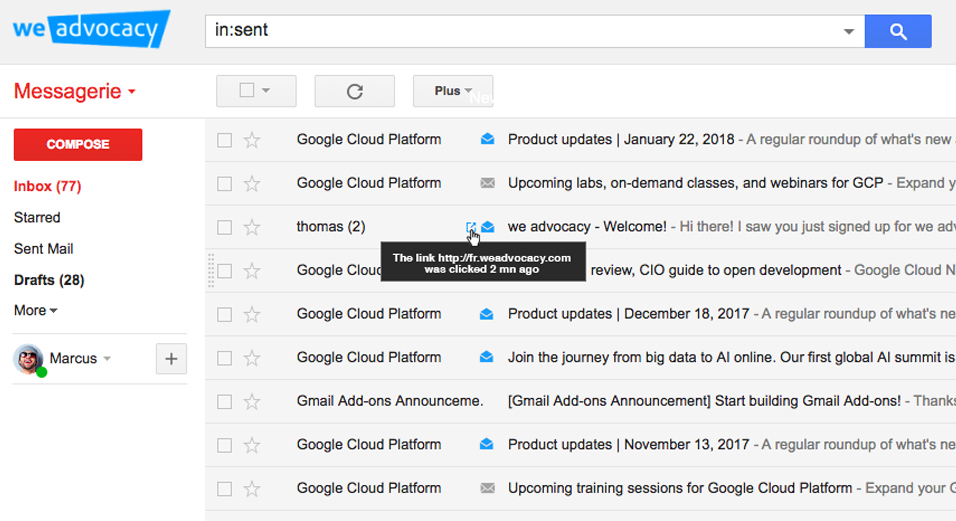The image size is (956, 521).
Task: Click opened-envelope icon on Join the journey email
Action: (x=487, y=357)
